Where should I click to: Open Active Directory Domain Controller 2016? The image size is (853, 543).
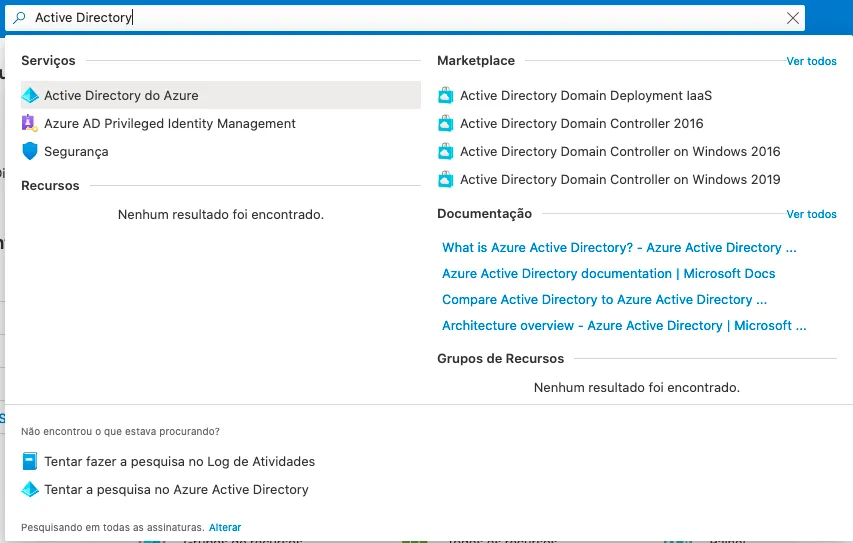click(582, 124)
